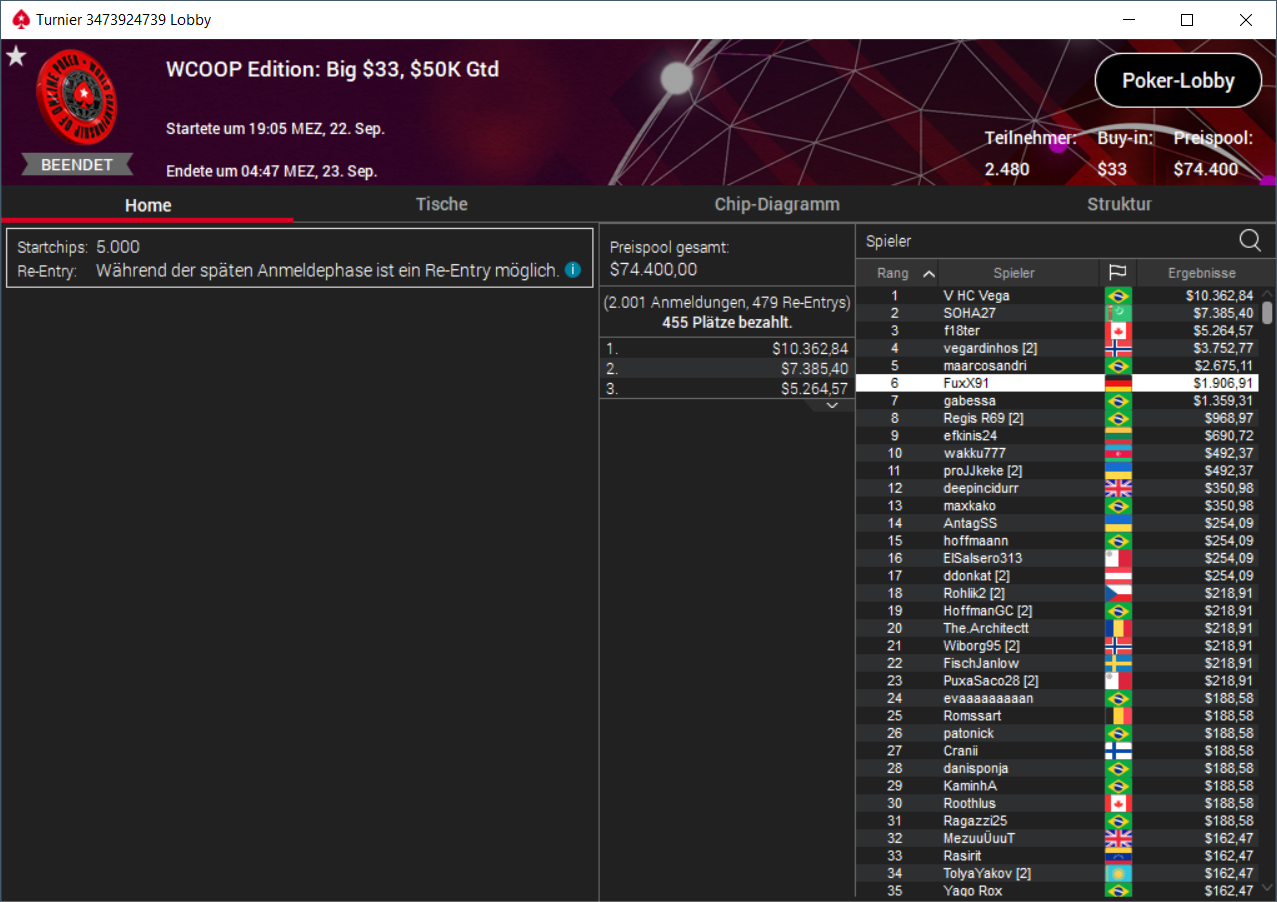Screen dimensions: 1277x902
Task: Open the Chip-Diagramm tab
Action: [x=777, y=204]
